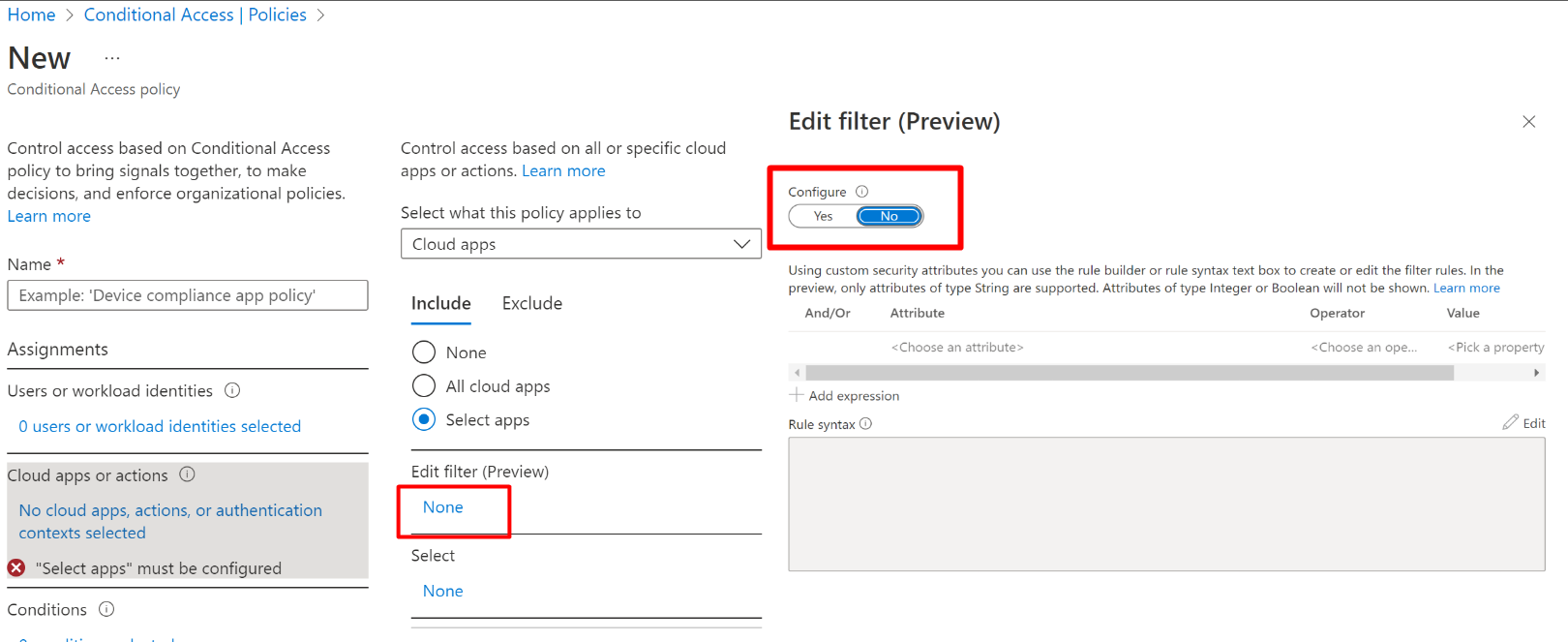The height and width of the screenshot is (642, 1568).
Task: Click info icon beside Cloud apps or actions
Action: pos(188,474)
